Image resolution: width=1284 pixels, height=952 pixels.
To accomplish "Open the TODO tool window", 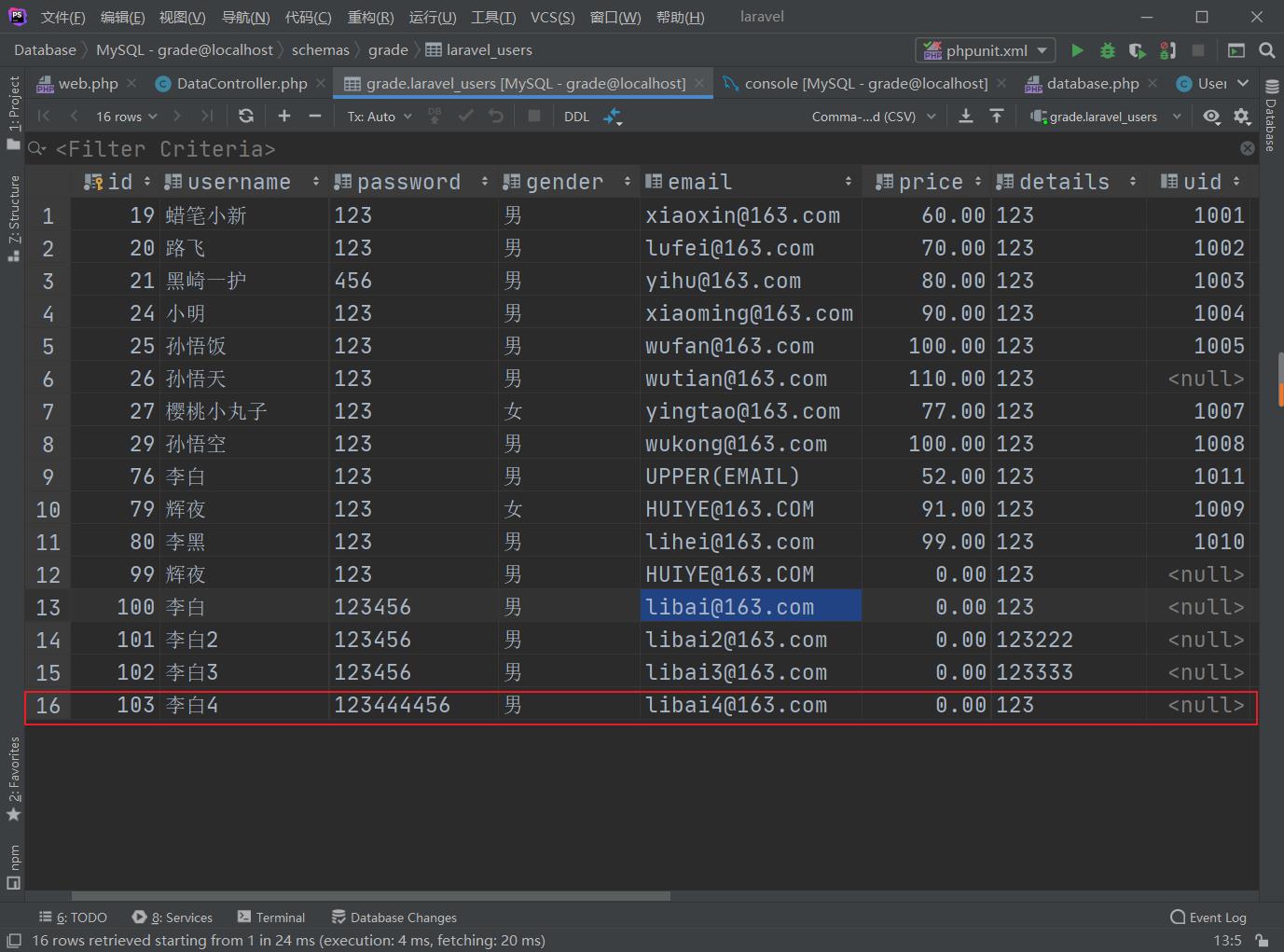I will pyautogui.click(x=74, y=918).
